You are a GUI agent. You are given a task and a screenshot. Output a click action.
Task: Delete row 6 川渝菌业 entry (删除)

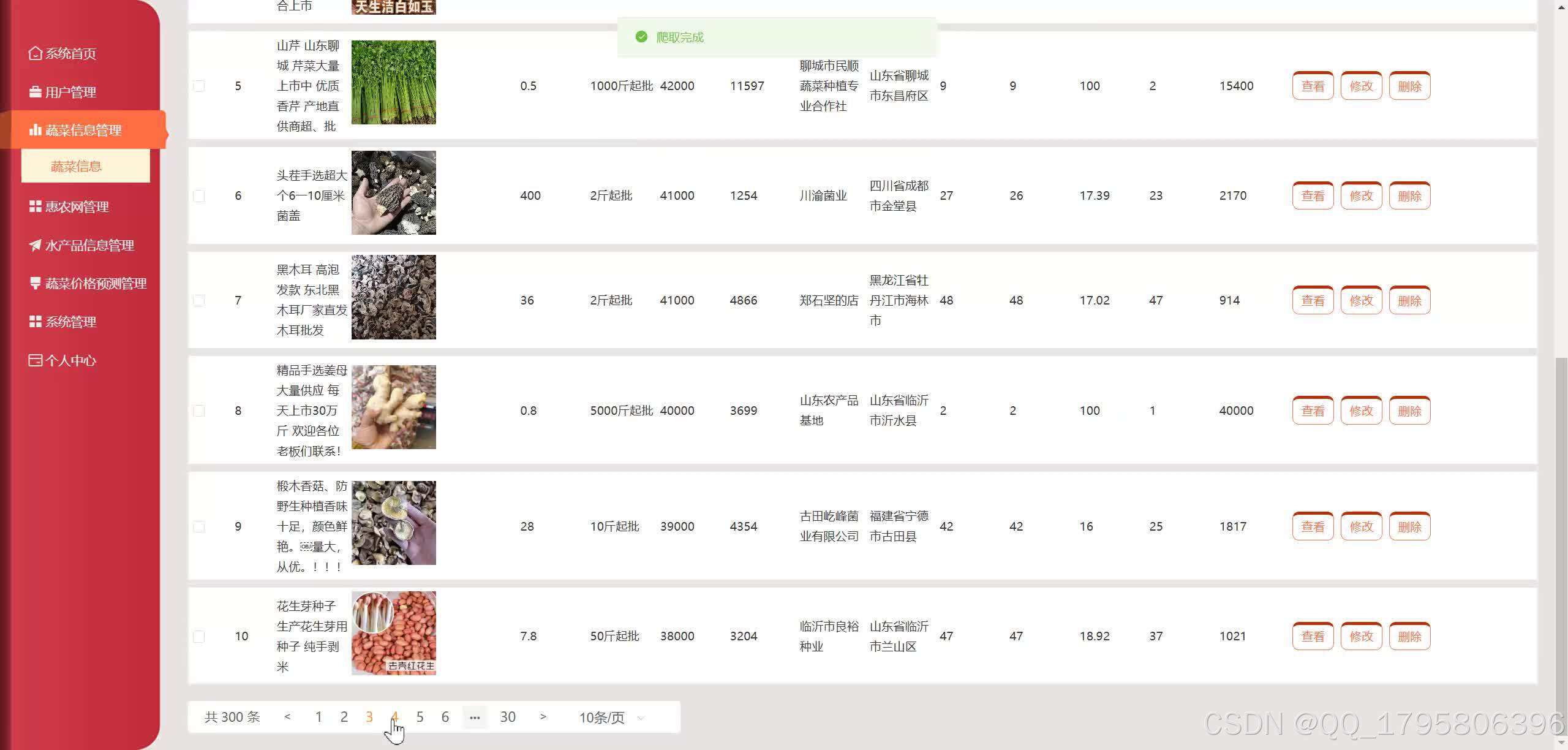pyautogui.click(x=1409, y=195)
